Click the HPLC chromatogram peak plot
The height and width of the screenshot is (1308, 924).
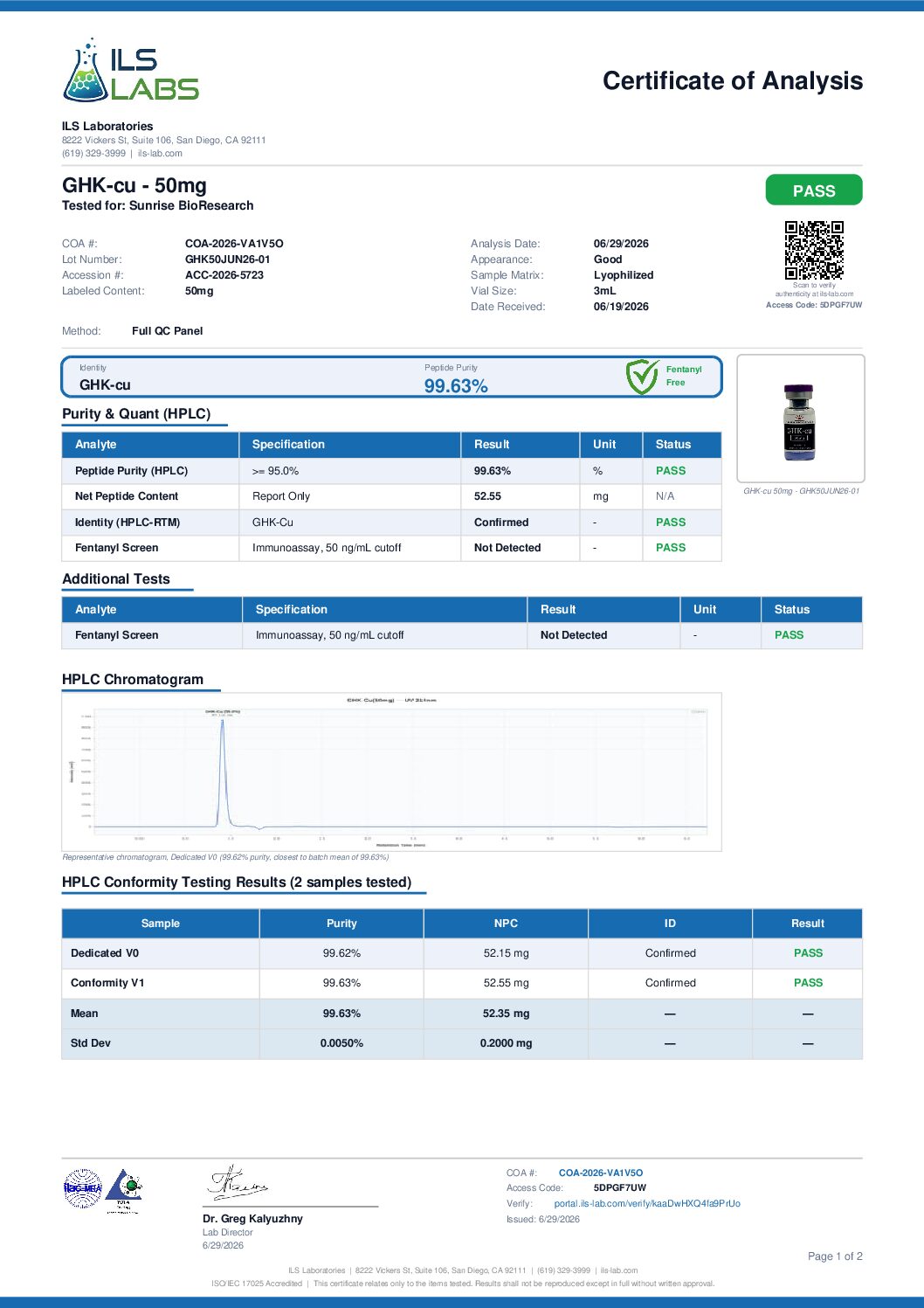(392, 772)
